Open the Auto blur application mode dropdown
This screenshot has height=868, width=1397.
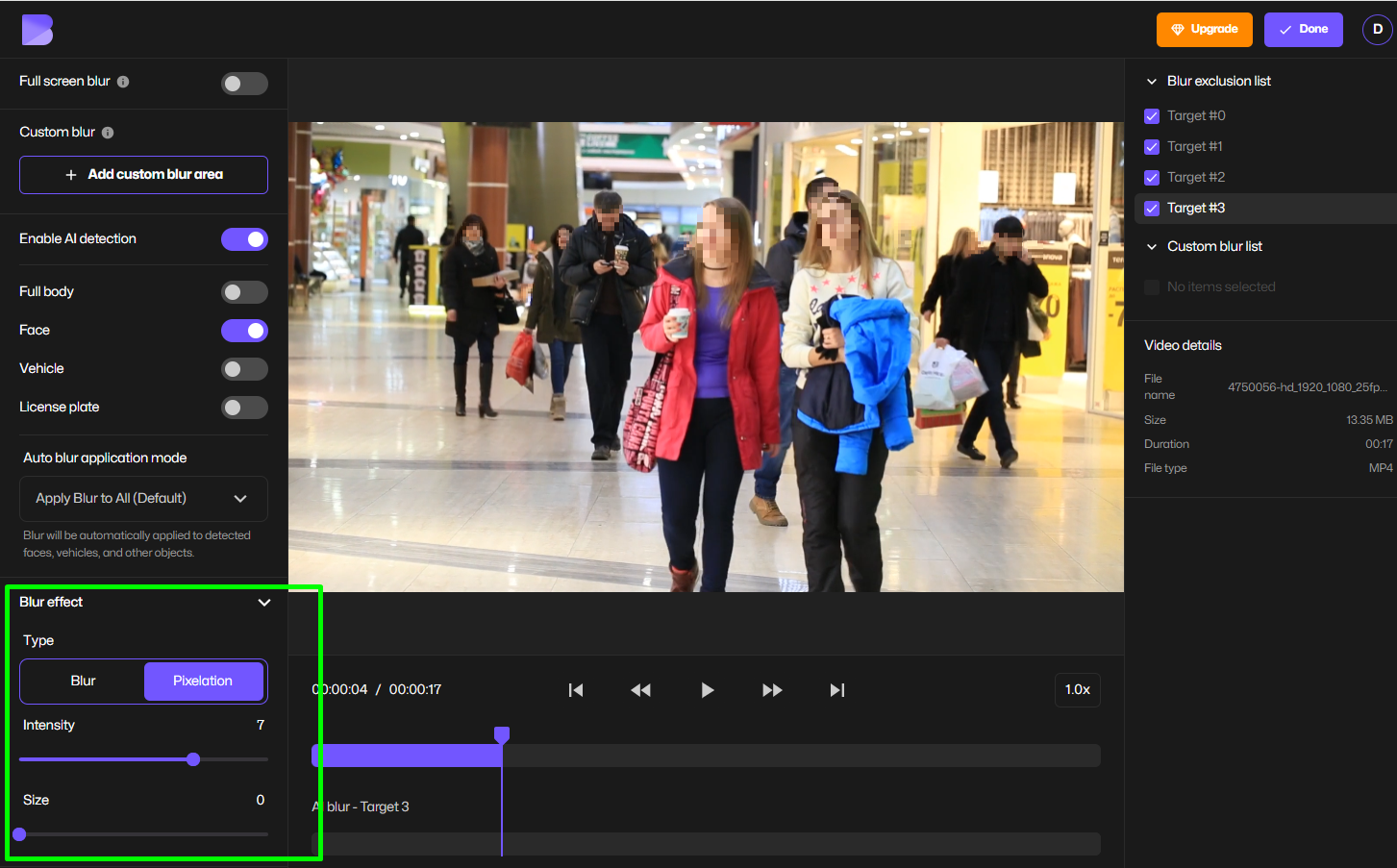click(x=142, y=498)
